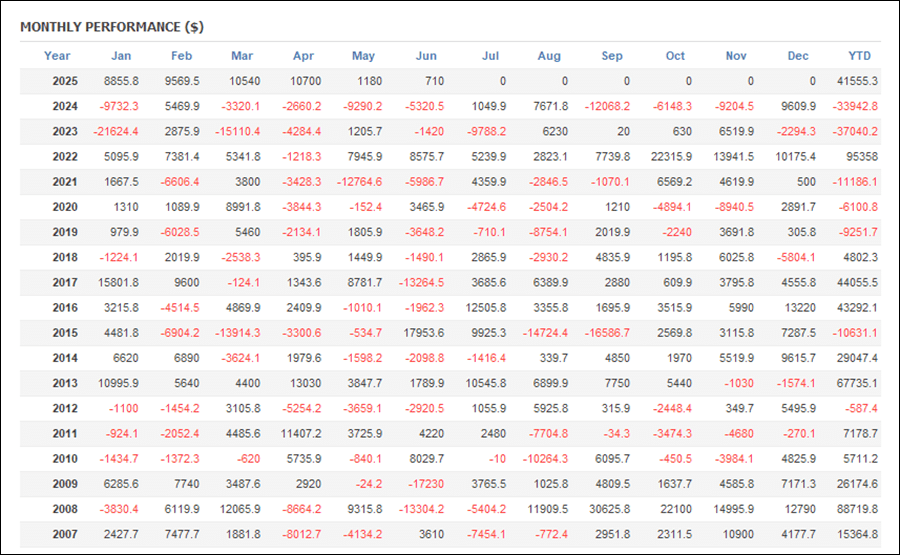Click 2019 August value -8754.1
This screenshot has height=555, width=900.
[x=548, y=232]
